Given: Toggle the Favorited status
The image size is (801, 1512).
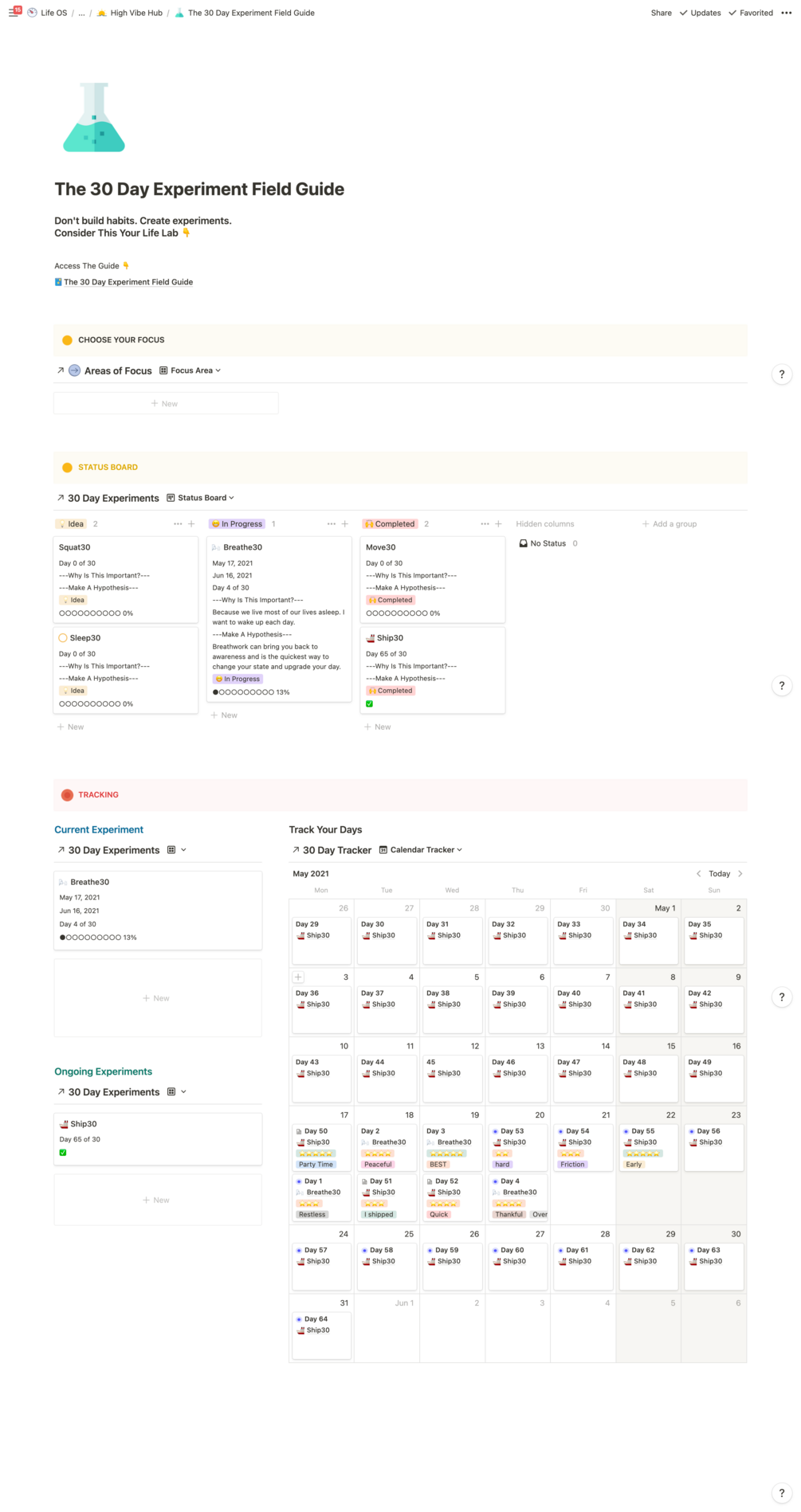Looking at the screenshot, I should coord(751,13).
